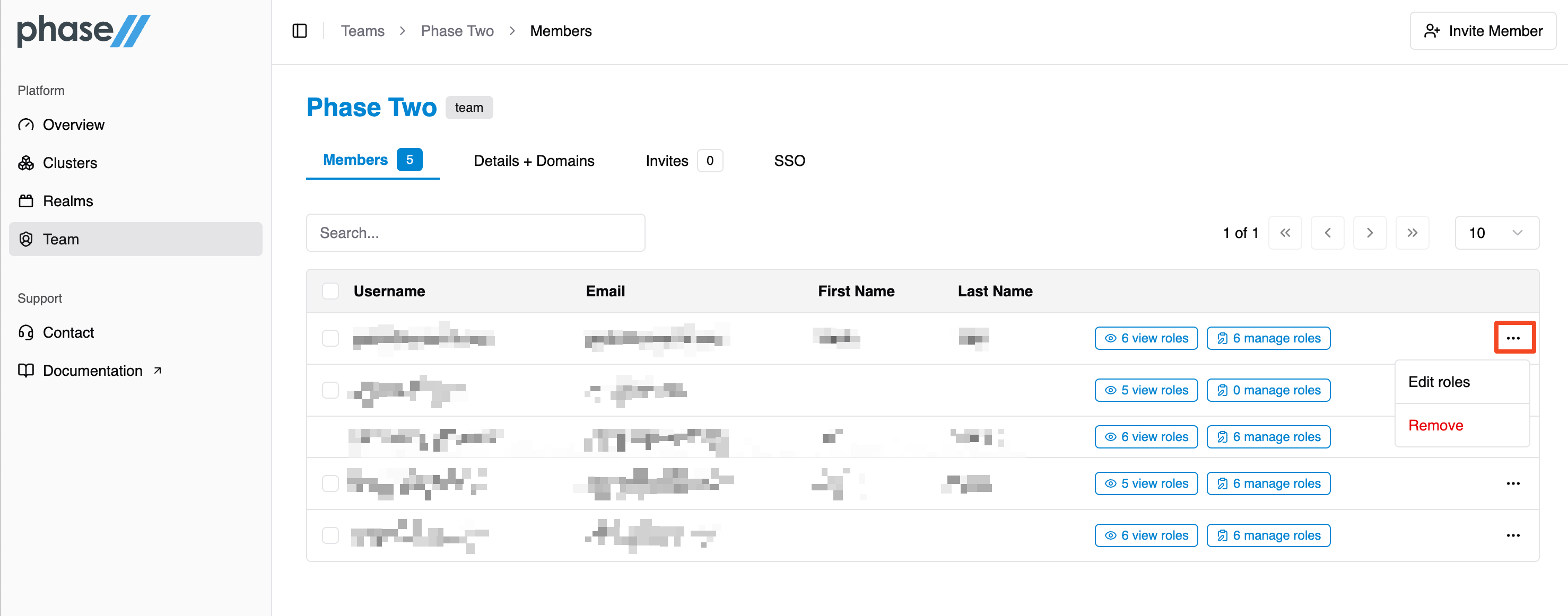Screen dimensions: 1568x616
Task: Select Remove from the context menu
Action: 1435,426
